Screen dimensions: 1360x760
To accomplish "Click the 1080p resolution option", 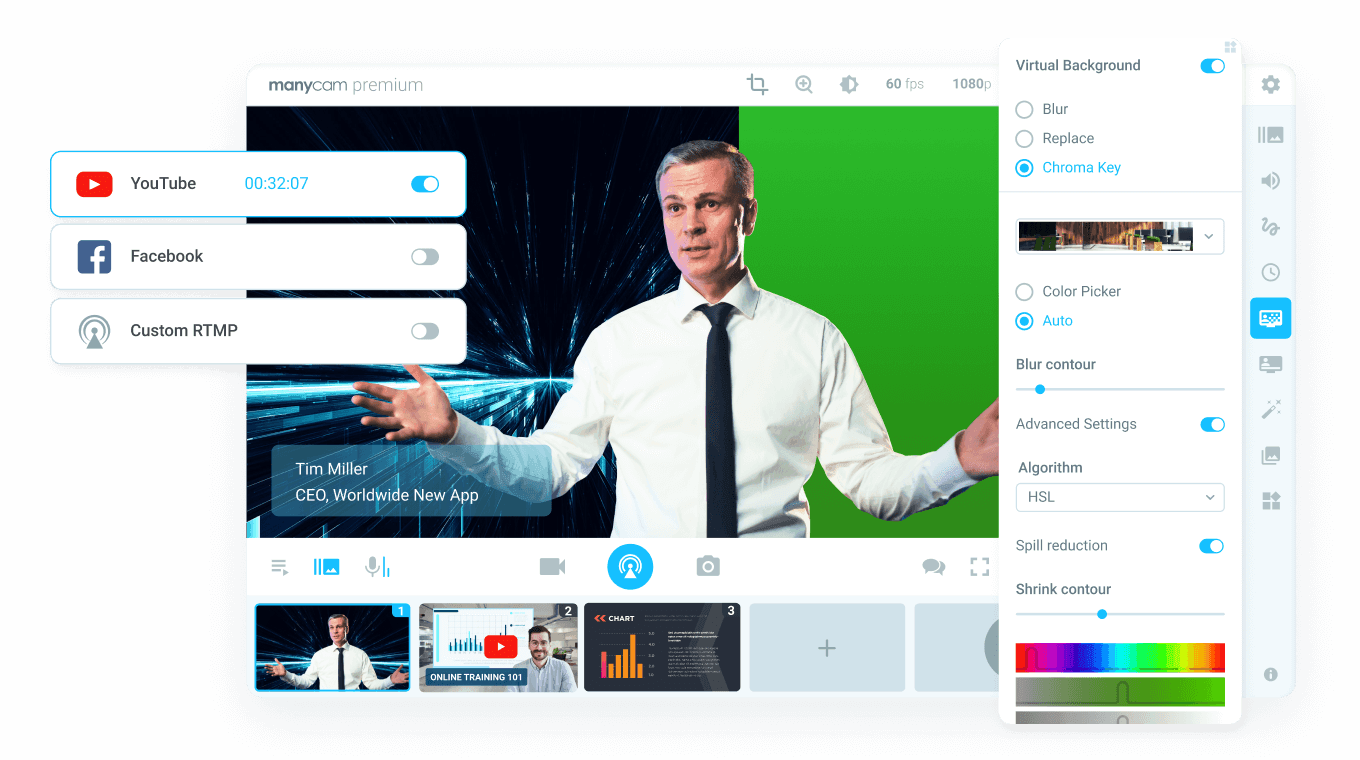I will coord(971,84).
